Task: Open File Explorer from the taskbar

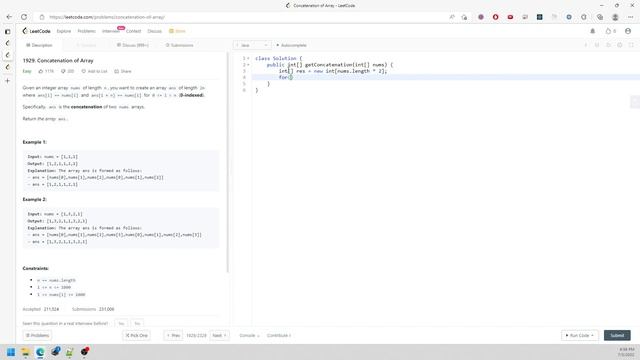Action: [x=26, y=352]
